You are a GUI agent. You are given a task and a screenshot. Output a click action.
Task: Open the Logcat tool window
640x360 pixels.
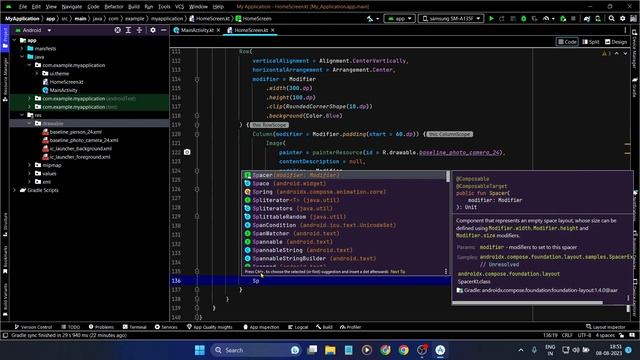click(x=298, y=327)
